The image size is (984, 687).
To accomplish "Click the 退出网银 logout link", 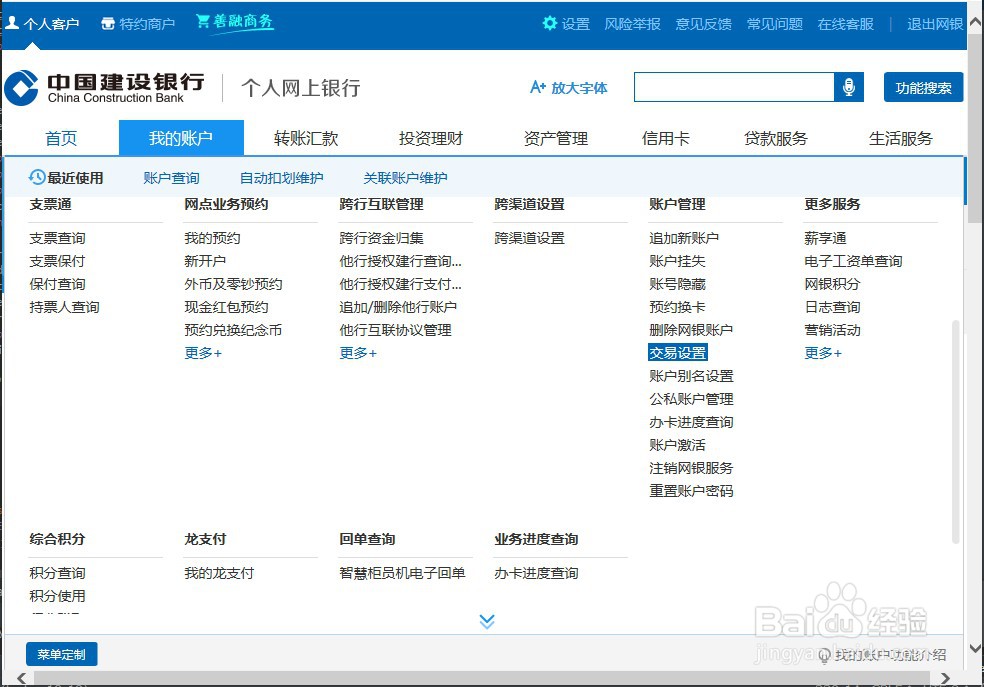I will [934, 23].
